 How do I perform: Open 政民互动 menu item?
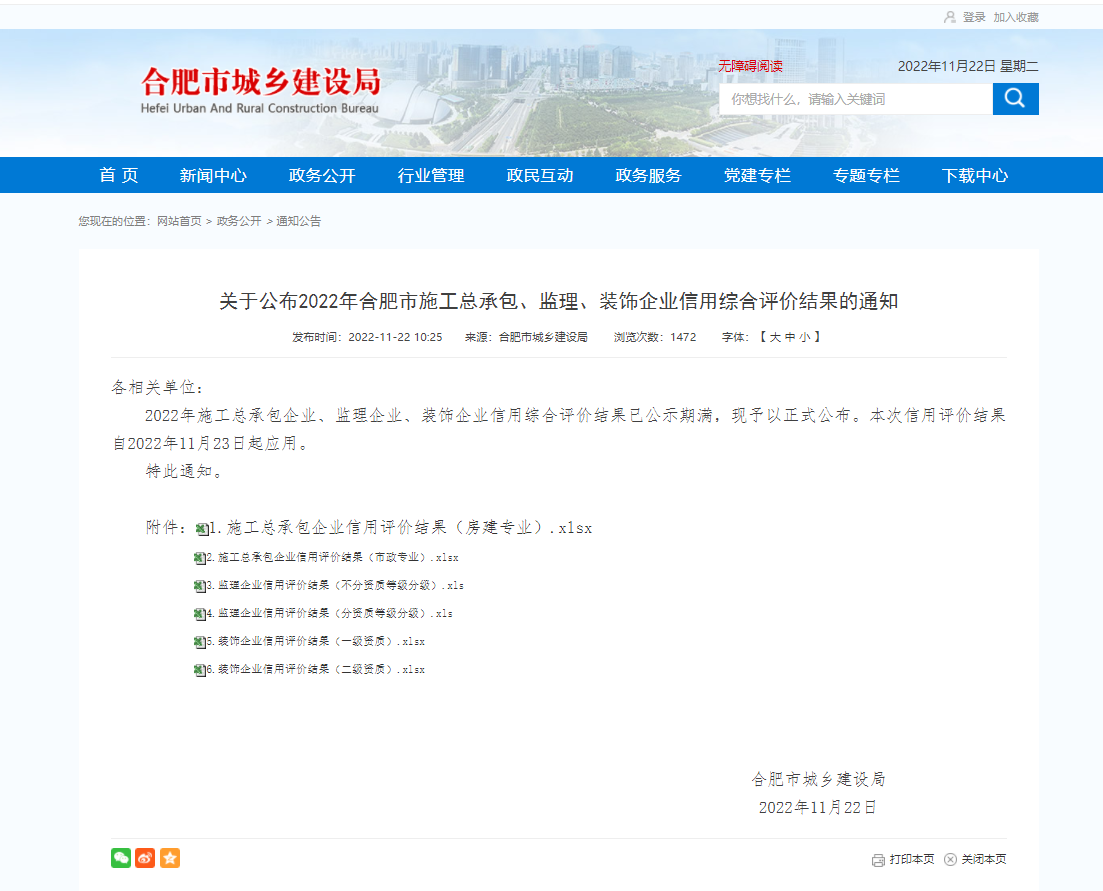540,175
